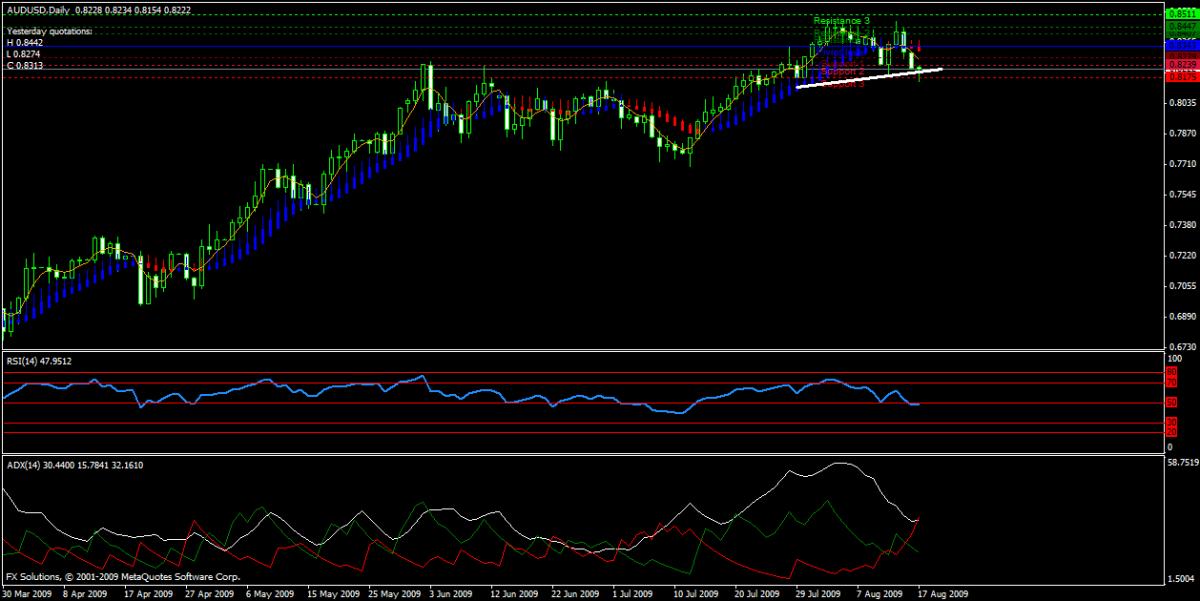Click the red 0.8239 price tag
Screen dimensions: 1200x601
[1181, 63]
